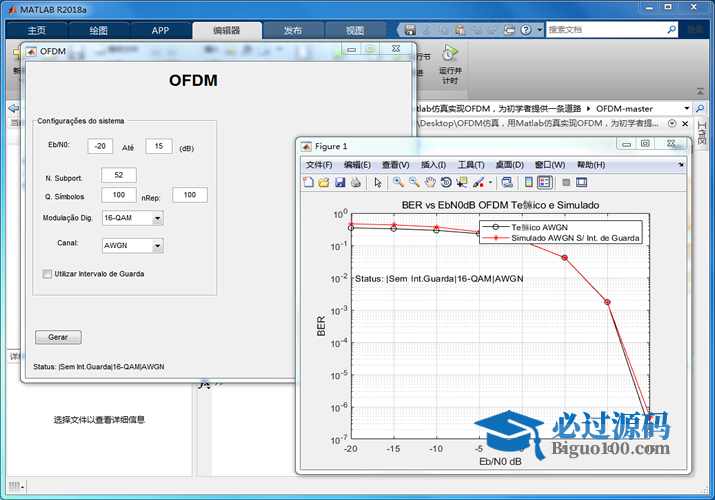Select the Edit Plot arrow tool
Image resolution: width=715 pixels, height=500 pixels.
tap(378, 182)
